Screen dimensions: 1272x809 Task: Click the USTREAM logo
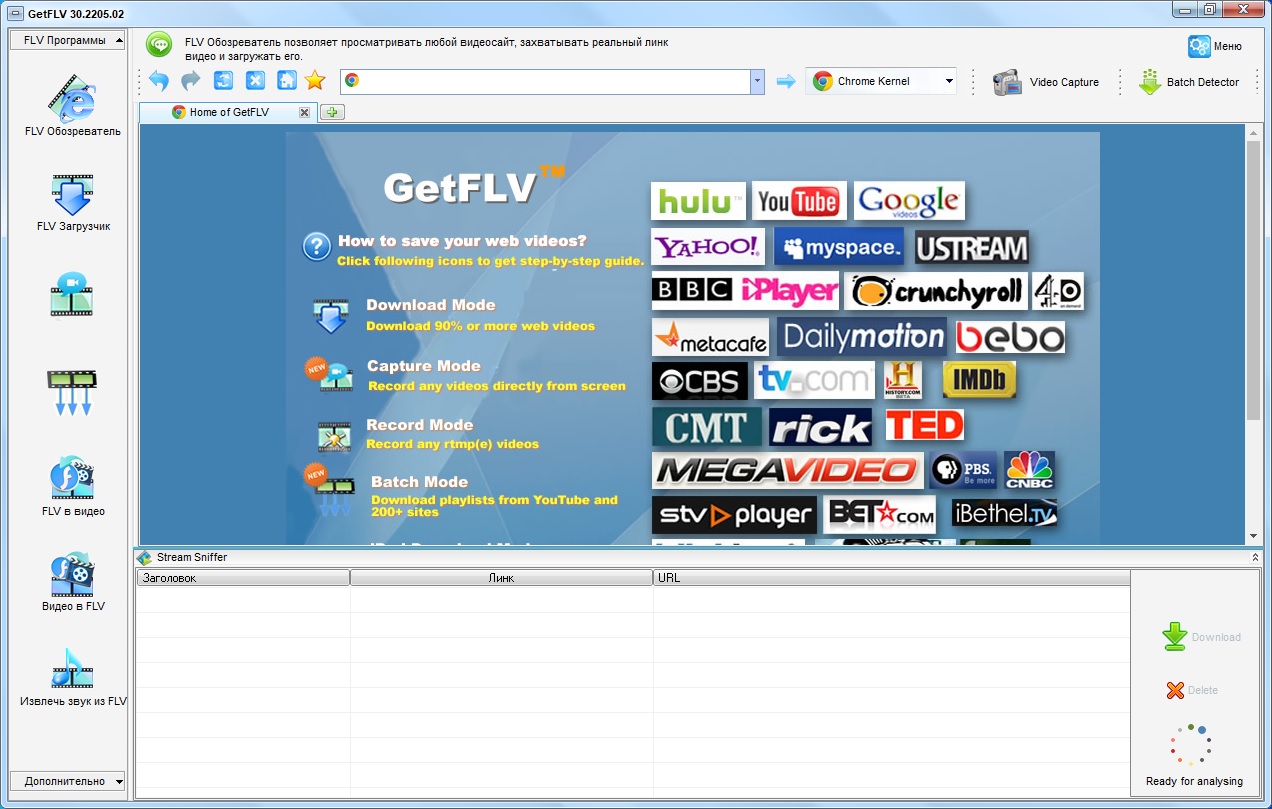(x=971, y=247)
